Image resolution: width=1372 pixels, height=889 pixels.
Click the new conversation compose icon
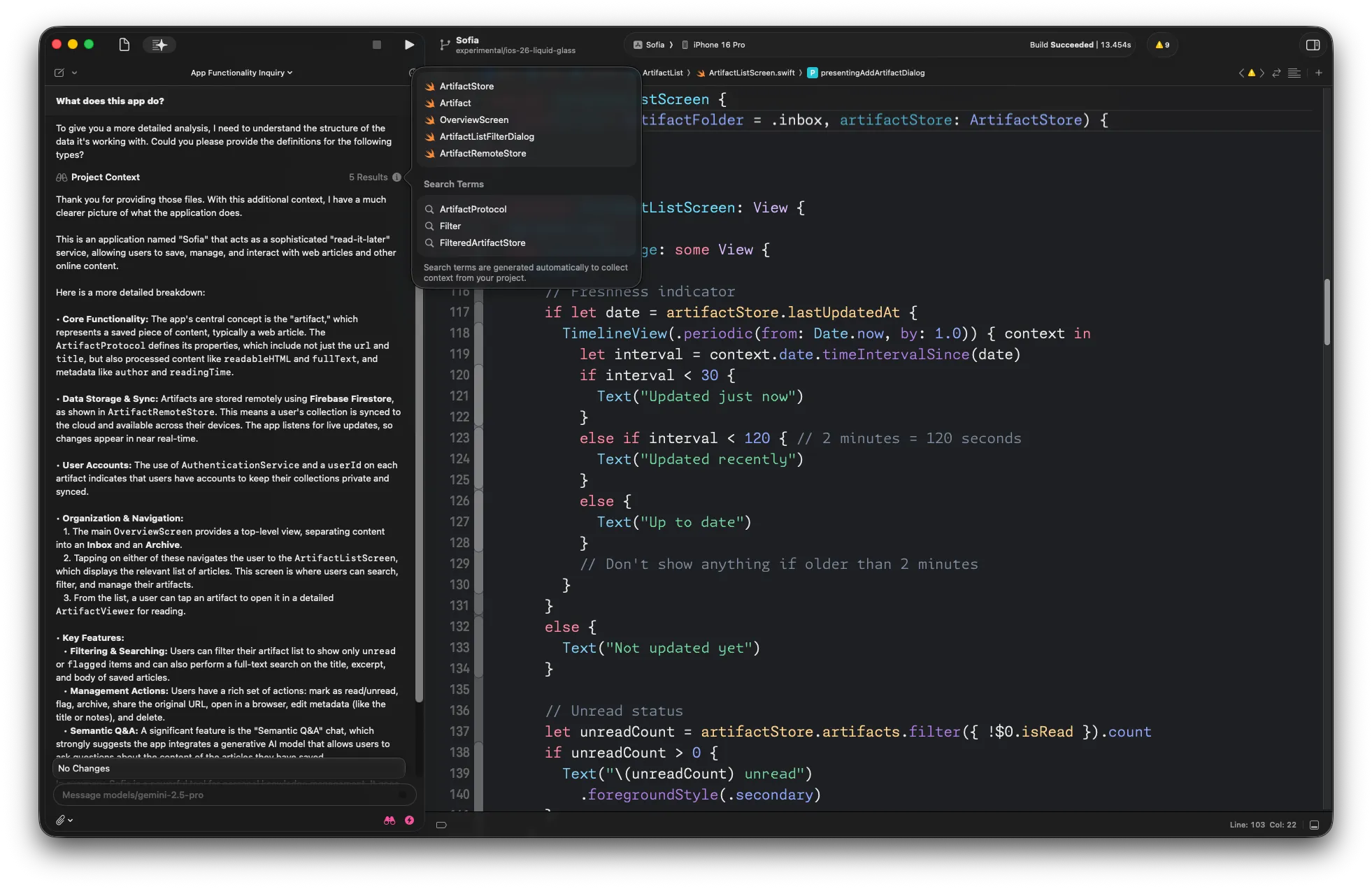pos(59,73)
